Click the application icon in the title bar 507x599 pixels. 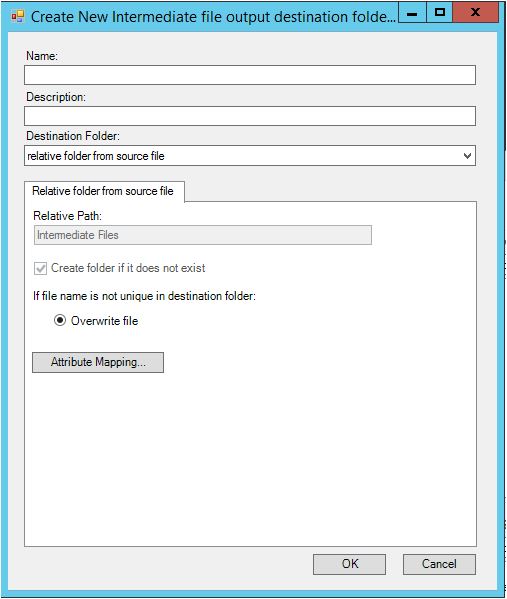click(18, 16)
